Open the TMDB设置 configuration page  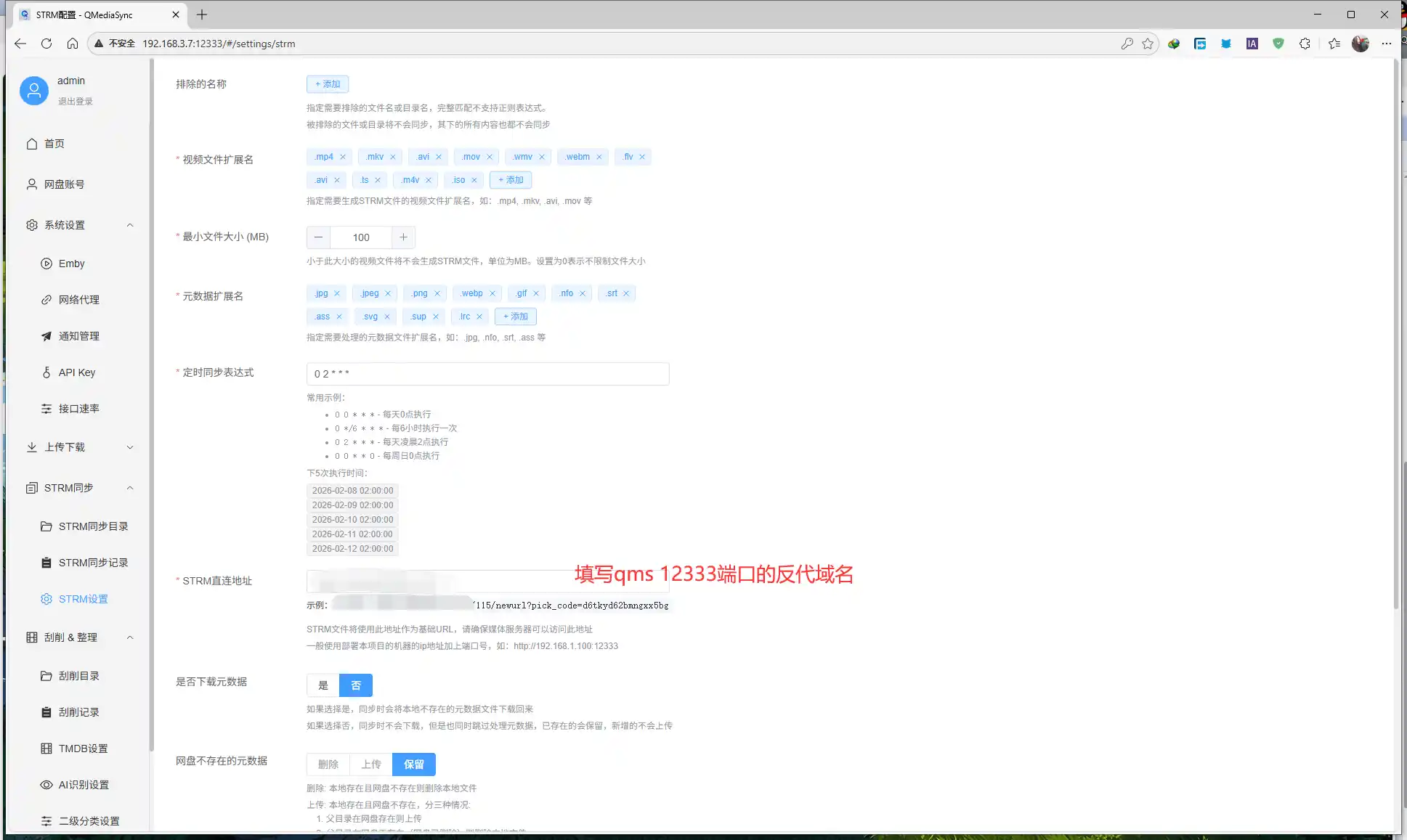(83, 748)
